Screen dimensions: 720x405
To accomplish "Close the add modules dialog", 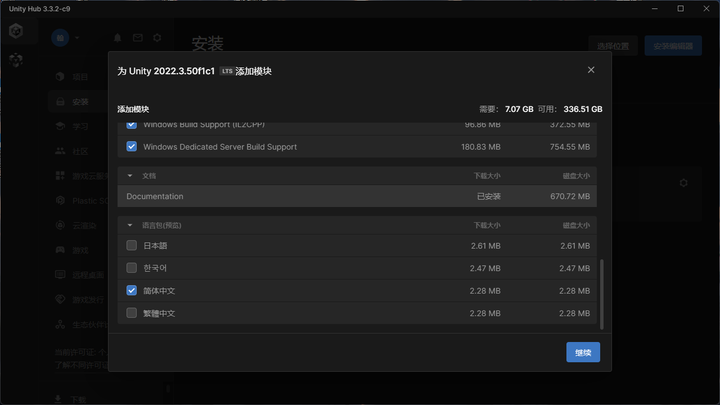I will [x=591, y=70].
